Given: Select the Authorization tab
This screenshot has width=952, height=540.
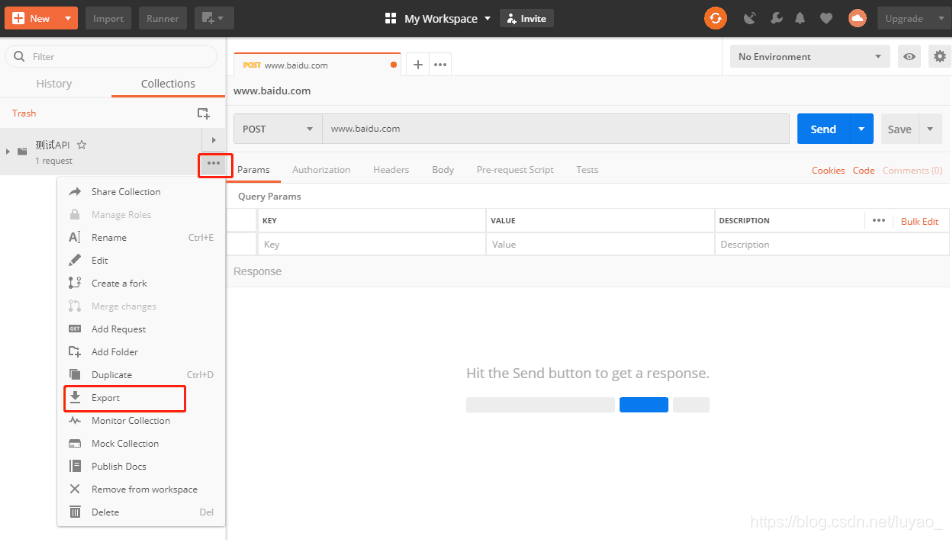Looking at the screenshot, I should pyautogui.click(x=321, y=170).
